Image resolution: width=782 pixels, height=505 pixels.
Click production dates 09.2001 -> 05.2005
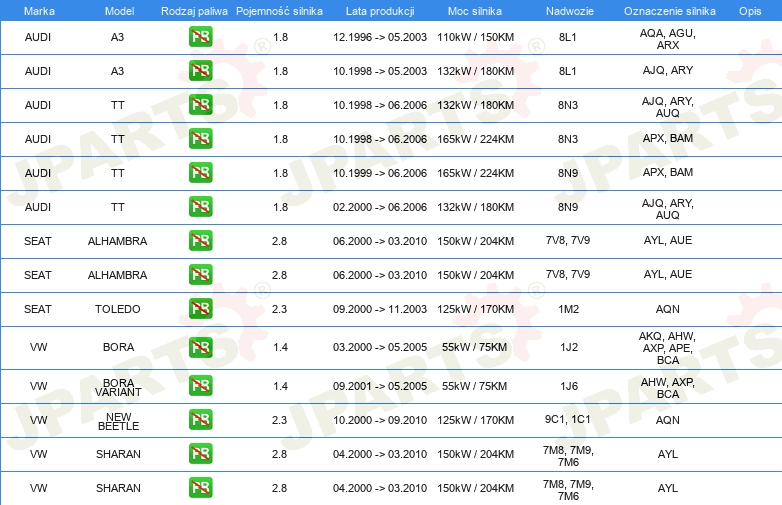click(x=380, y=386)
